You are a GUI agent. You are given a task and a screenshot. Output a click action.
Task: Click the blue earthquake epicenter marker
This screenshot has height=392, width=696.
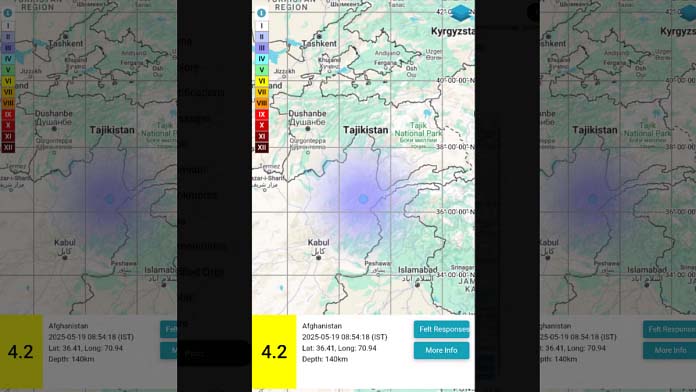[363, 199]
